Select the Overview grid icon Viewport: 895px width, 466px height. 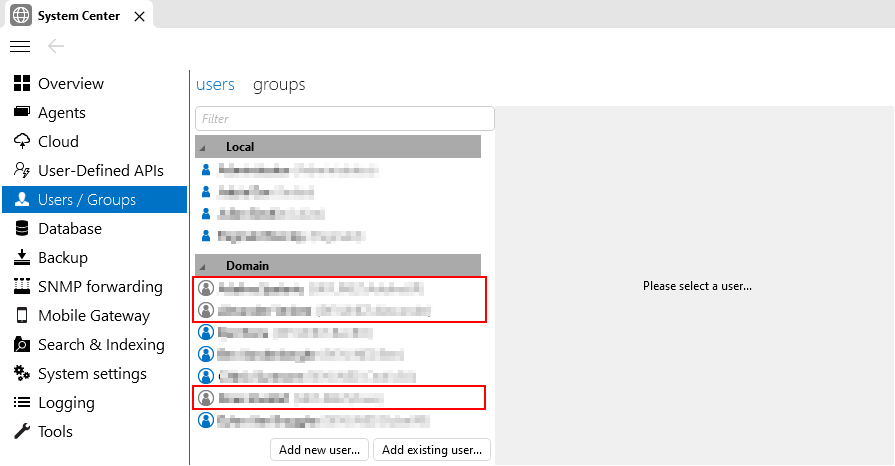click(22, 83)
